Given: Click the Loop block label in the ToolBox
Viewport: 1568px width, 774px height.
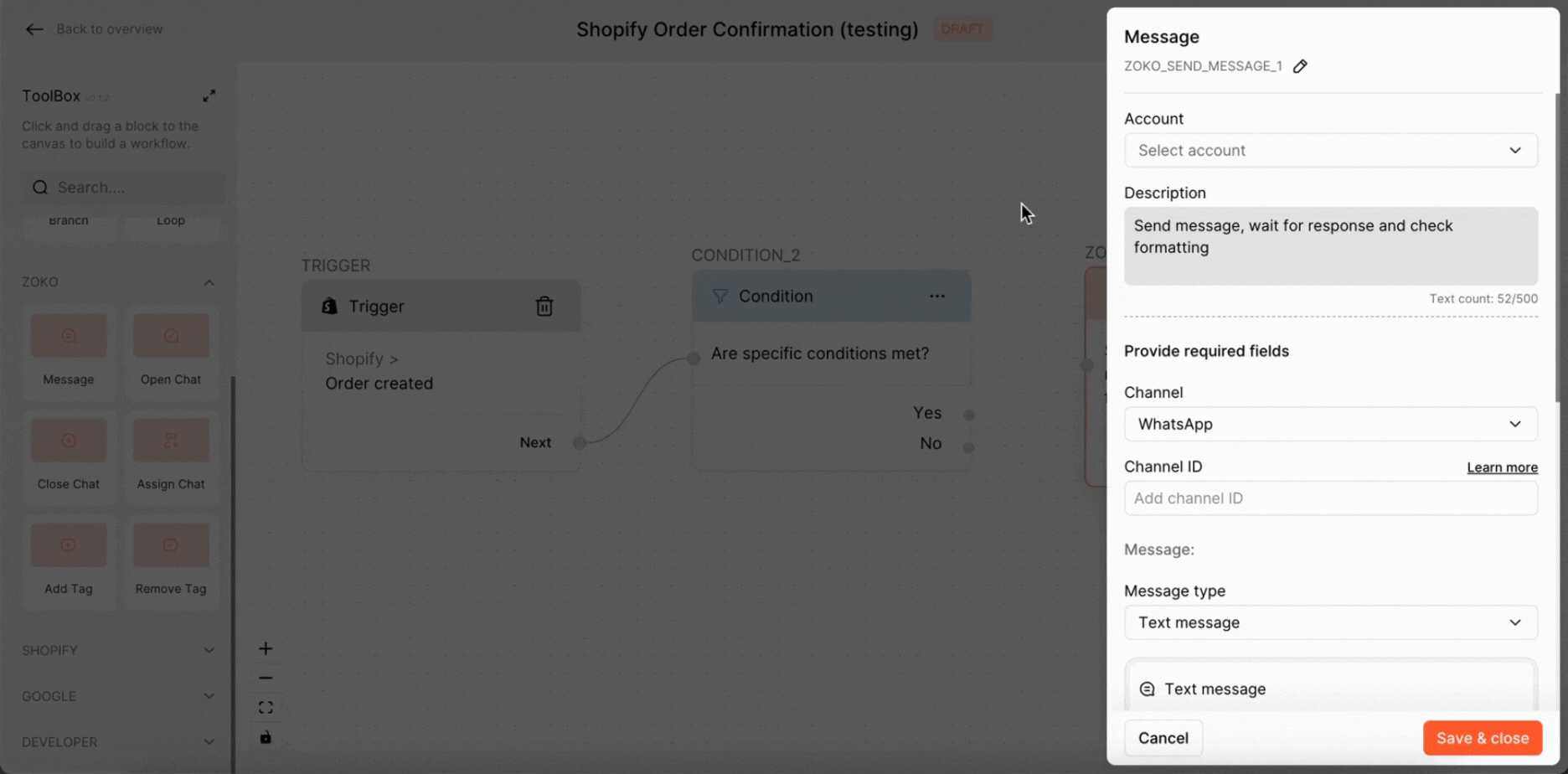Looking at the screenshot, I should coord(171,221).
